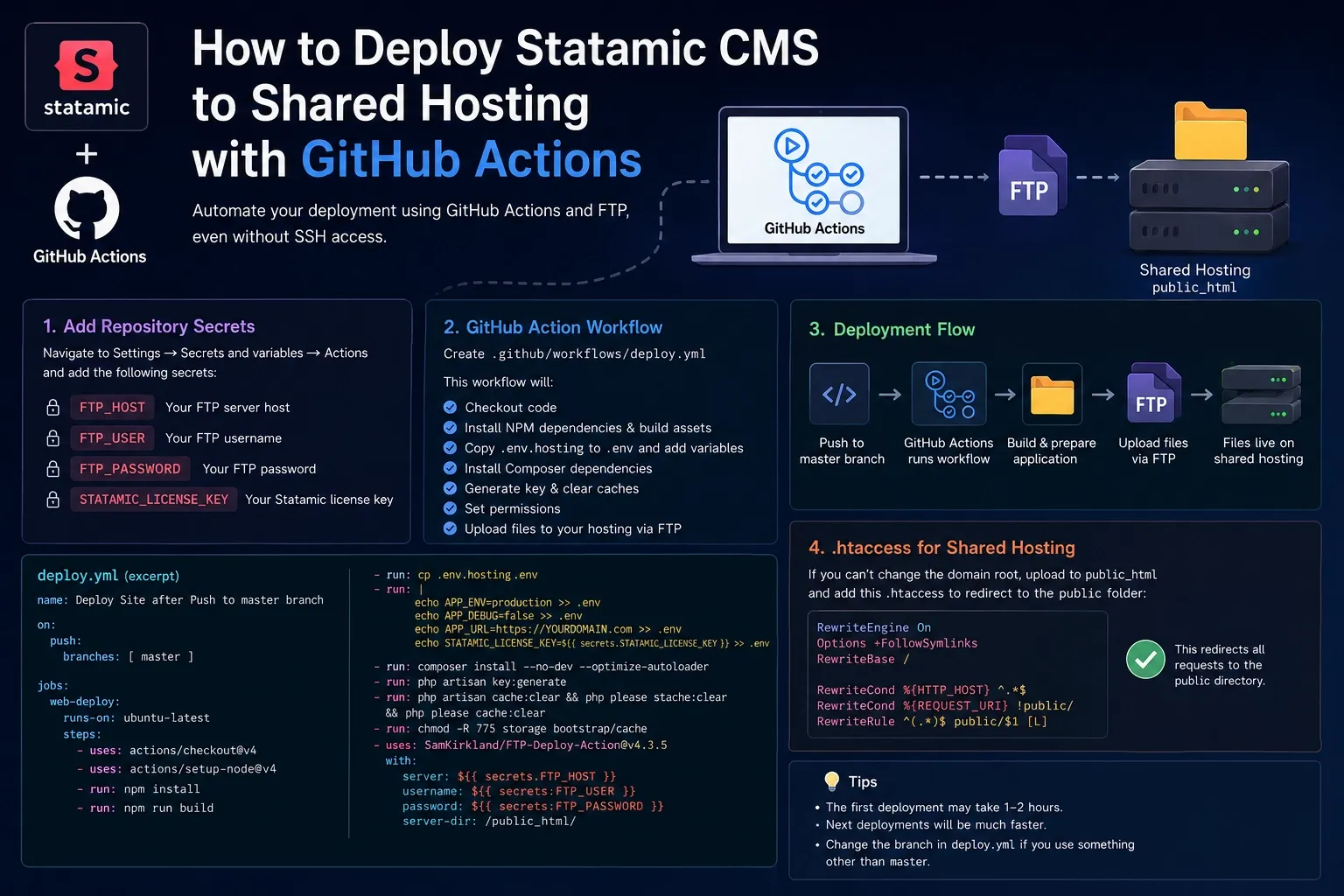The image size is (1344, 896).
Task: Click the runs-on: ubuntu-latest line
Action: [x=136, y=718]
